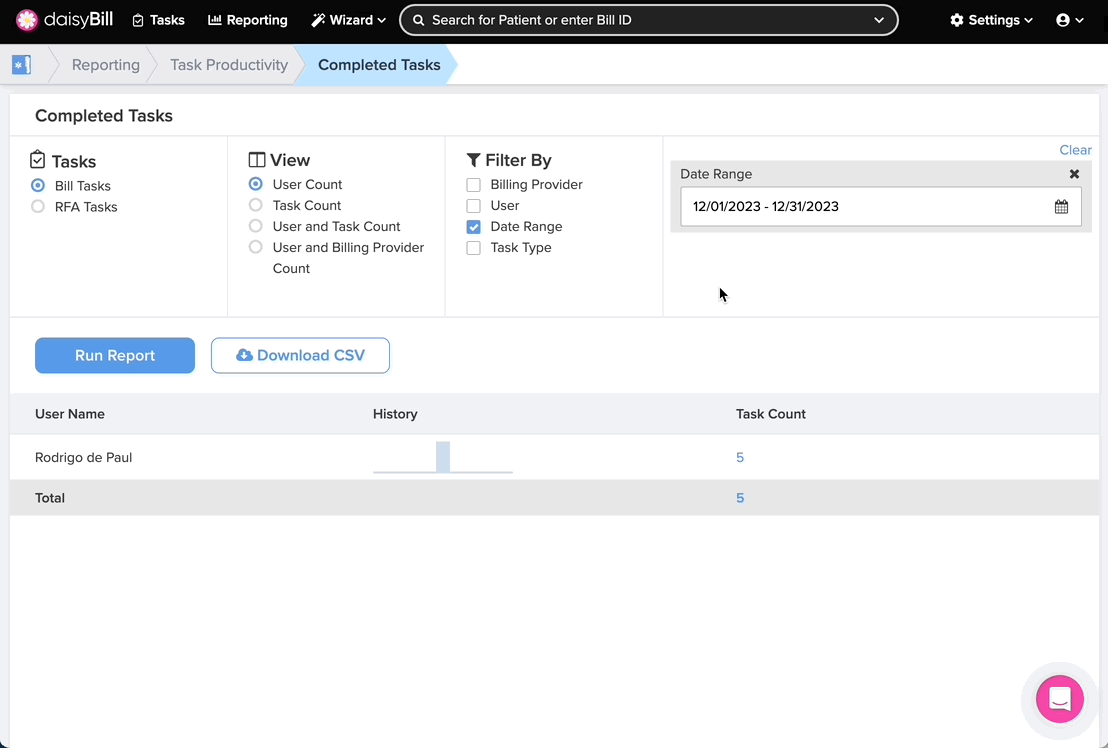The height and width of the screenshot is (748, 1108).
Task: Click the History bar chart for Rodrigo de Paul
Action: pos(443,458)
